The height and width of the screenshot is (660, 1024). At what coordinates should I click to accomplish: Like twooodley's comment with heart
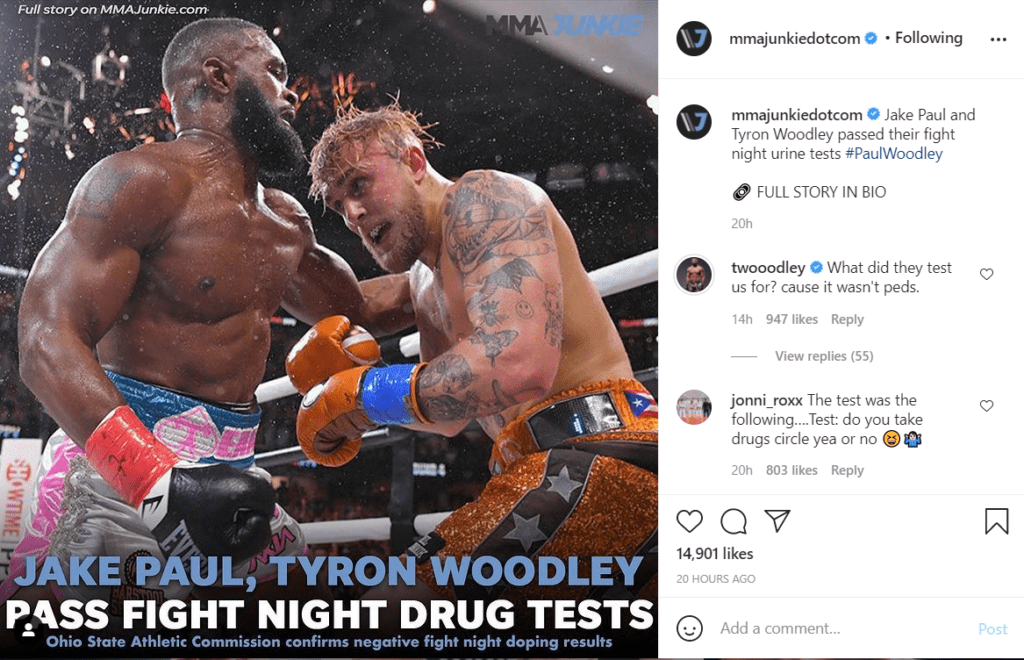pyautogui.click(x=986, y=274)
